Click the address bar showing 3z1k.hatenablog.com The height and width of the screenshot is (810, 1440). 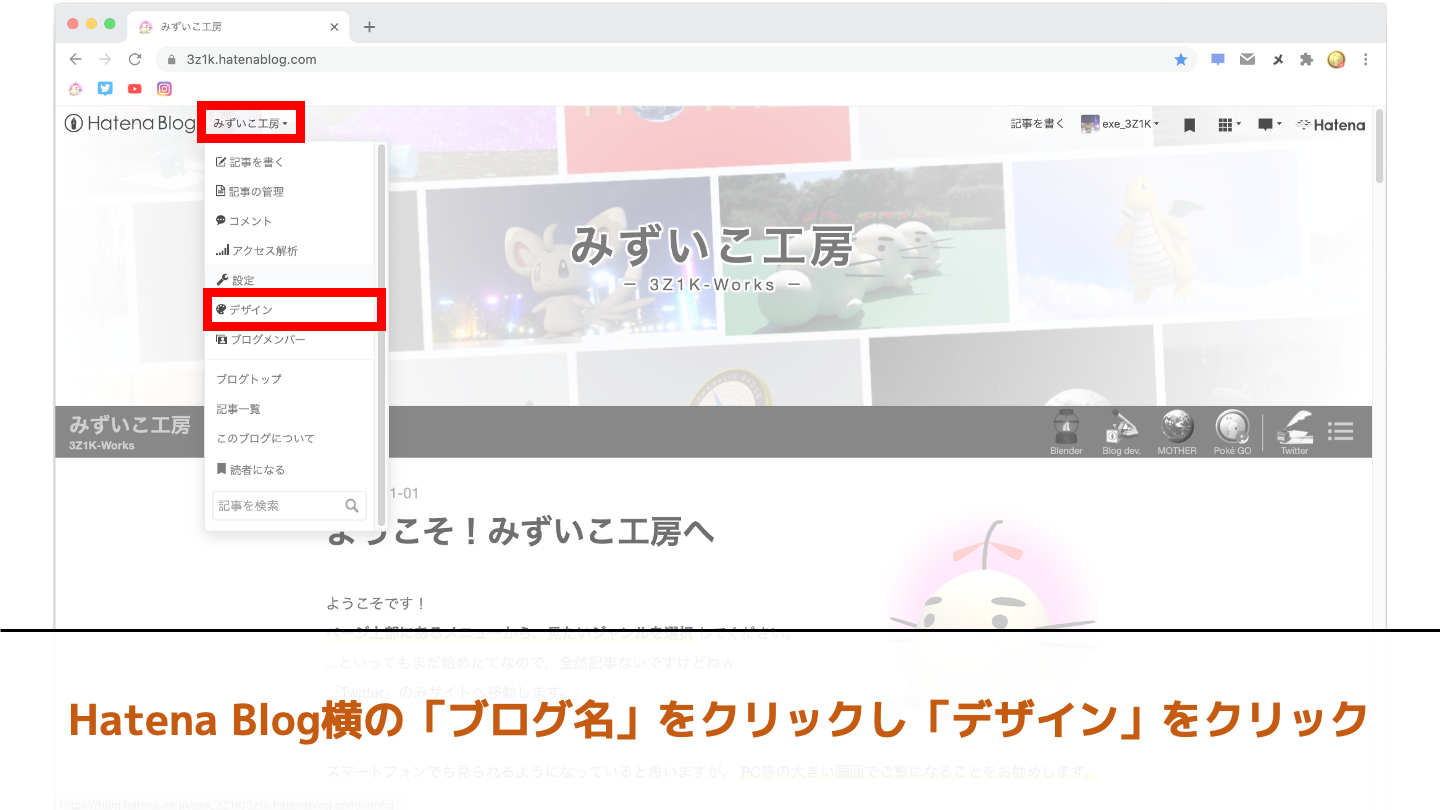tap(676, 59)
